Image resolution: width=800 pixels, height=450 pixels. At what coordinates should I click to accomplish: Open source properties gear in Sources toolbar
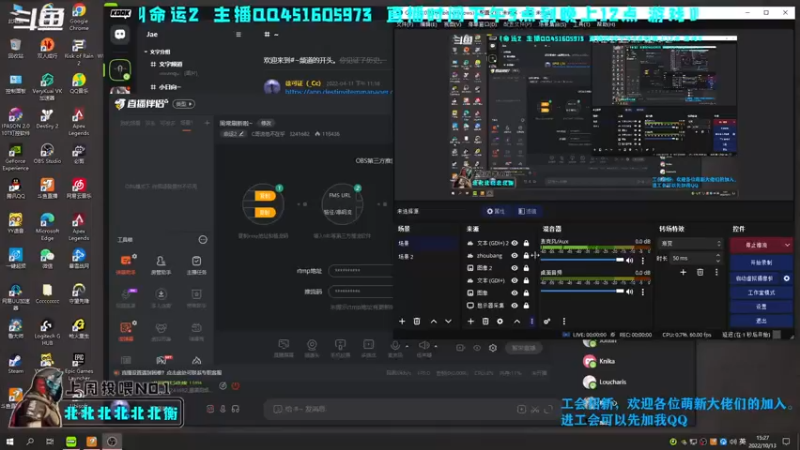[x=500, y=321]
